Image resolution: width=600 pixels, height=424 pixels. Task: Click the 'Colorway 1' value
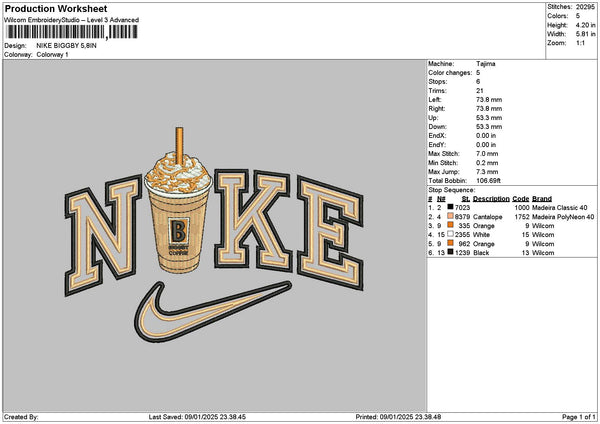point(52,55)
